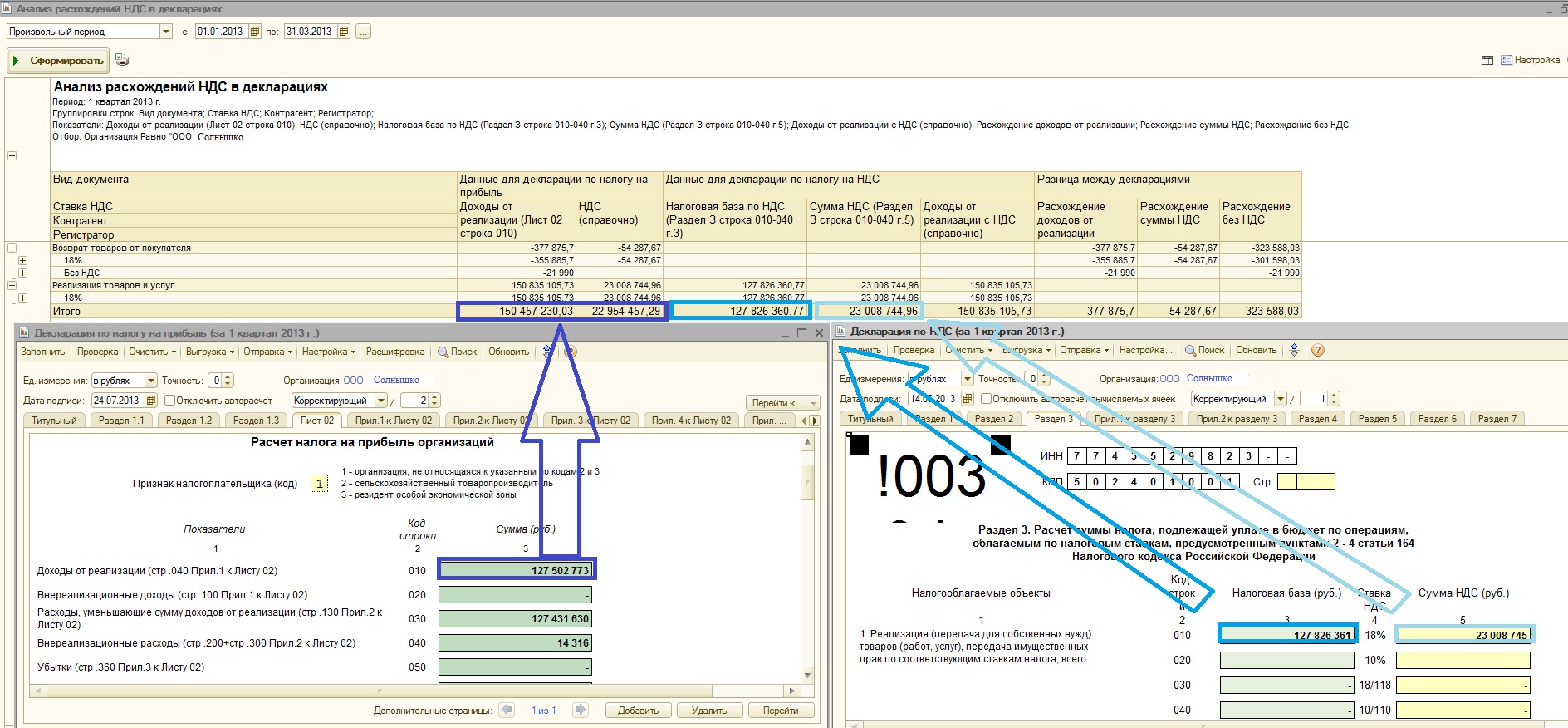Click the Добавить button

(638, 711)
